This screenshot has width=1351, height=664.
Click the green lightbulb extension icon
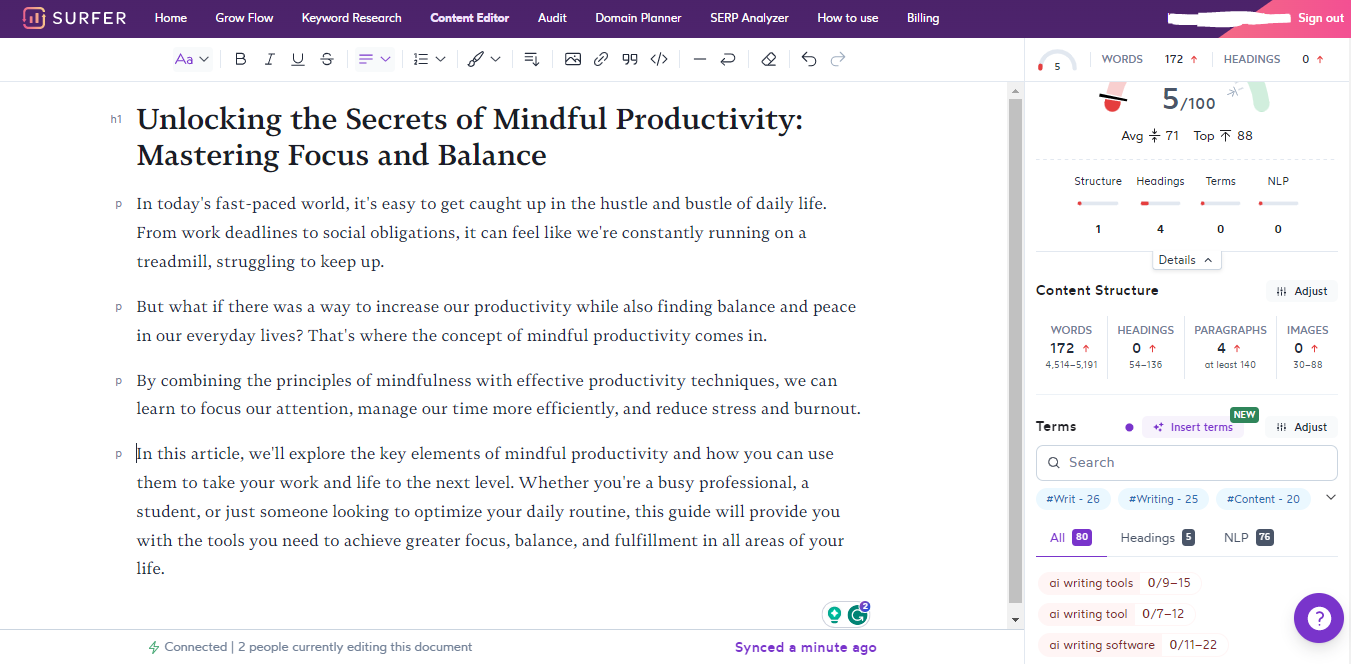tap(834, 614)
